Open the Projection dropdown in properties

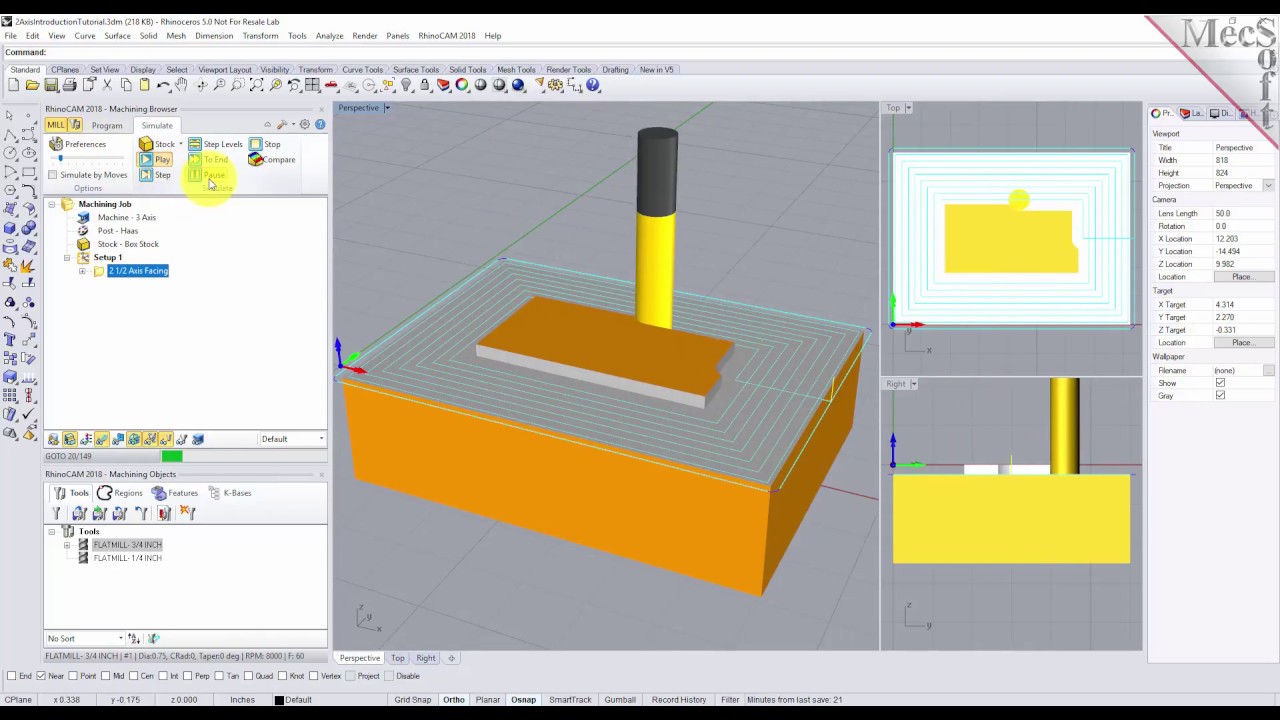(x=1268, y=186)
